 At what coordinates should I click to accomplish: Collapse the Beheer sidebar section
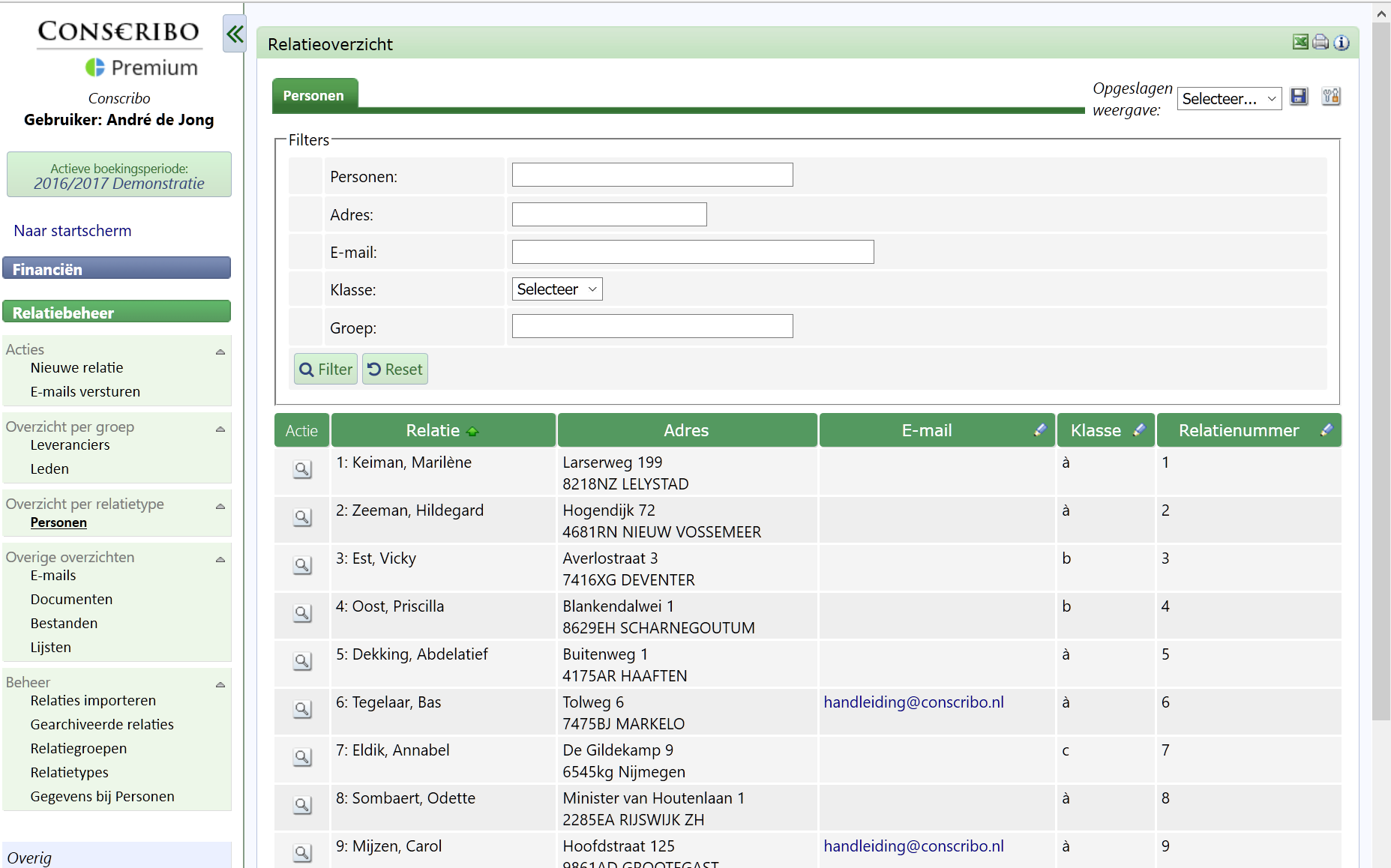[220, 684]
